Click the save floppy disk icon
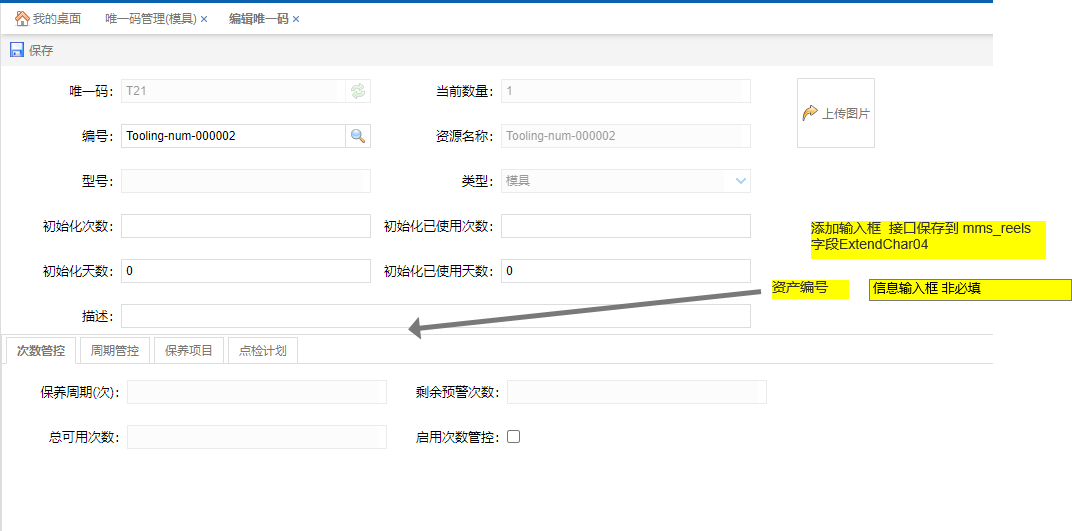 [17, 51]
